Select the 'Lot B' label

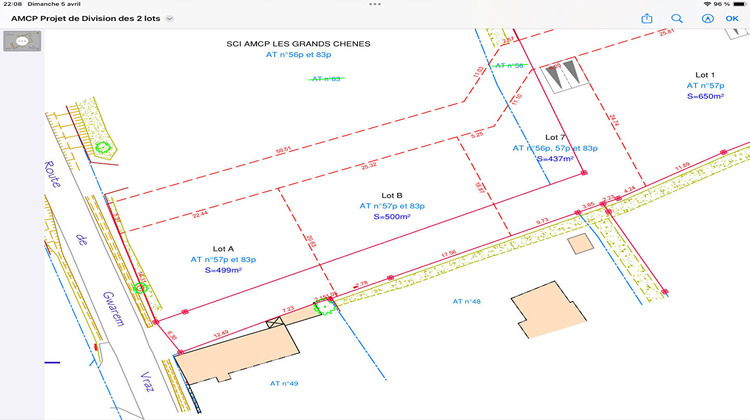392,195
